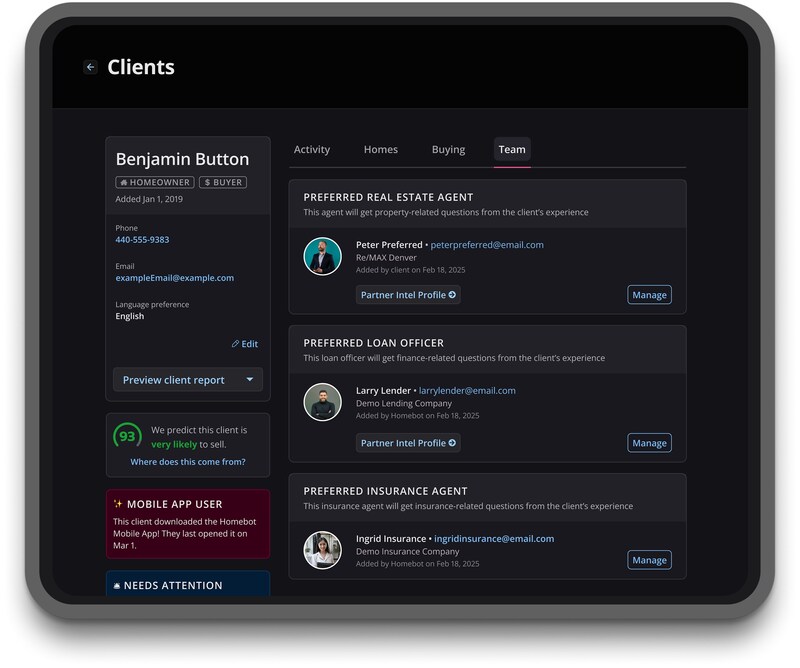This screenshot has height=668, width=800.
Task: Click the Where does this come from link
Action: tap(188, 462)
